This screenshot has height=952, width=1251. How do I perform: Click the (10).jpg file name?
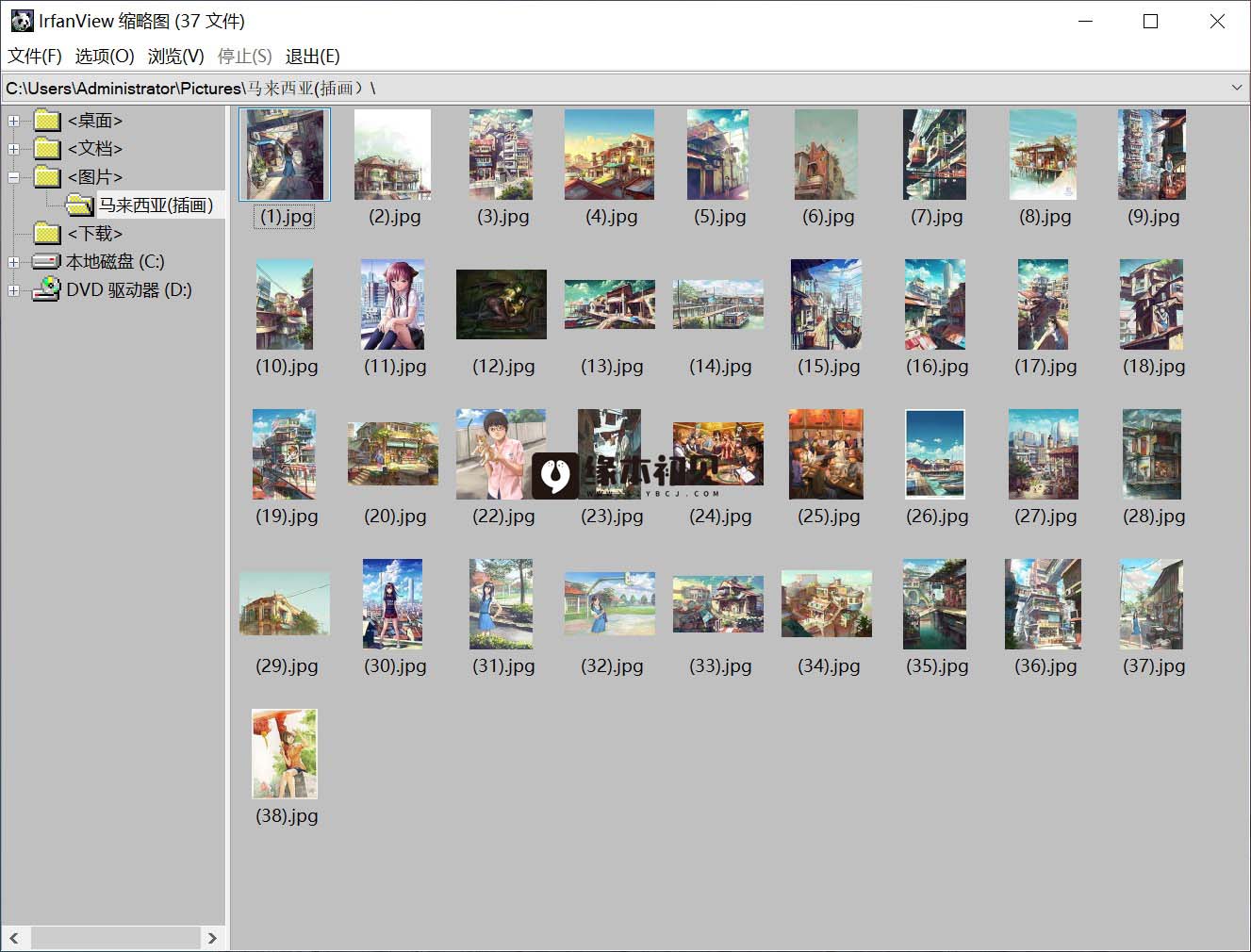tap(287, 367)
